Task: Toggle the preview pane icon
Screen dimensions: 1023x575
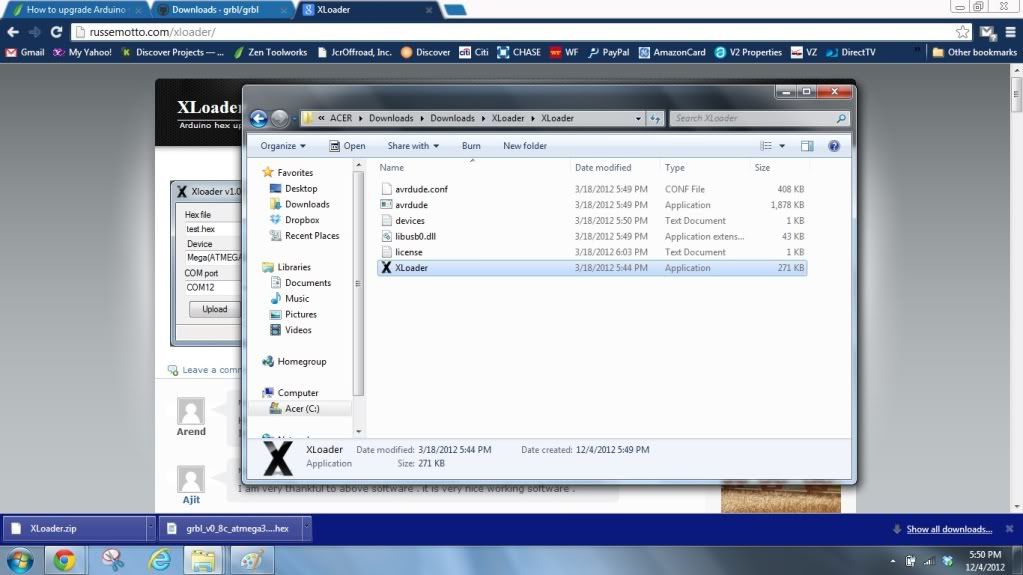Action: click(x=807, y=146)
